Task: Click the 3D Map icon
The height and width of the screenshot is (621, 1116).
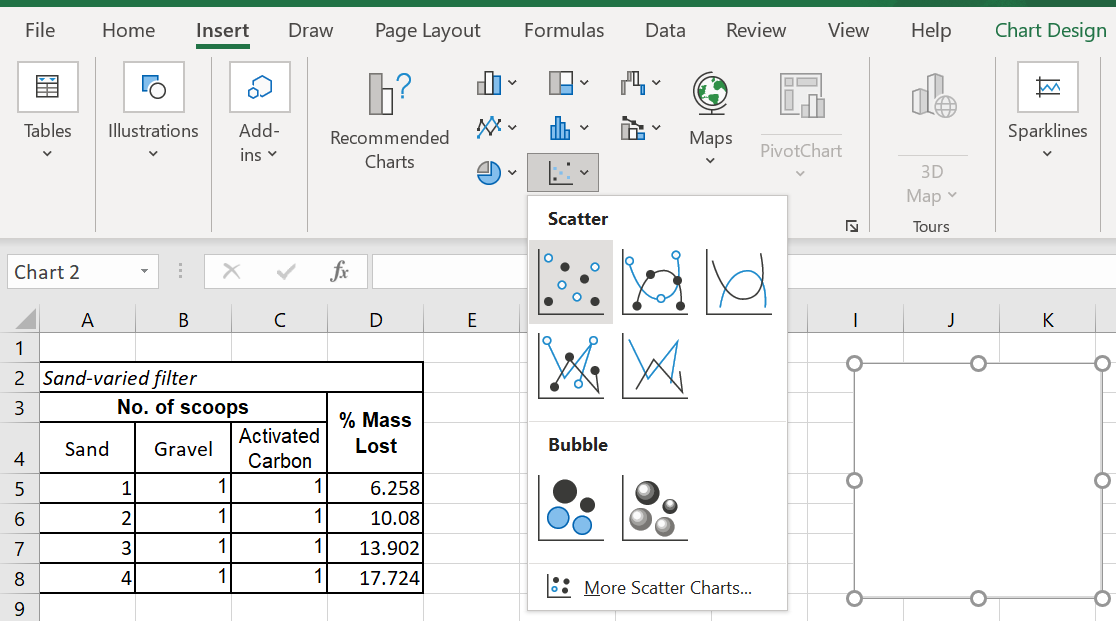Action: [x=933, y=95]
